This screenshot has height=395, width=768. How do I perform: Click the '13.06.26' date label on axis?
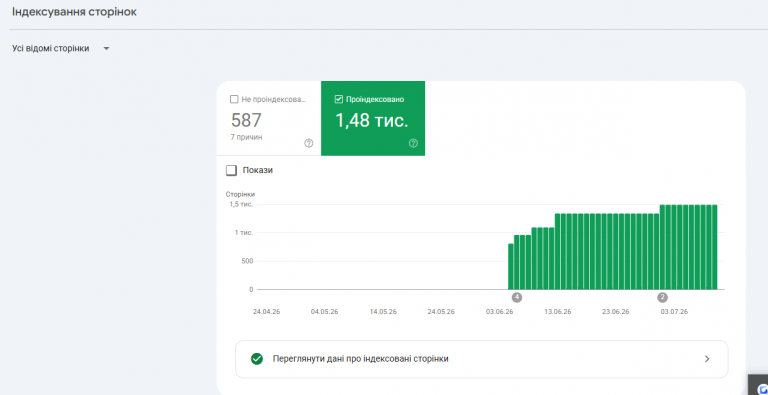558,312
